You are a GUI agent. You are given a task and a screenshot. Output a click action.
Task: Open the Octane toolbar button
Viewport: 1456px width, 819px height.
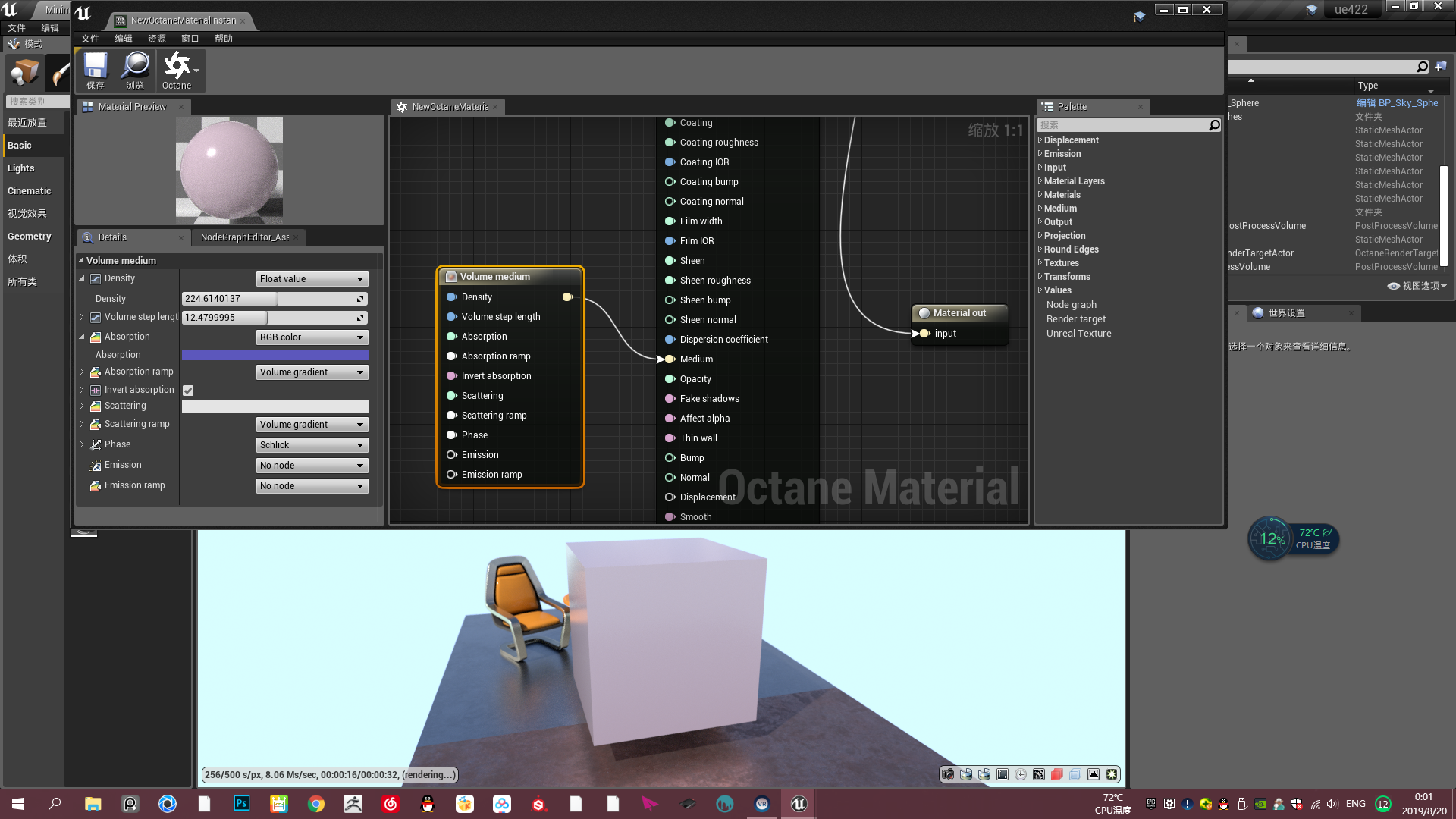177,67
